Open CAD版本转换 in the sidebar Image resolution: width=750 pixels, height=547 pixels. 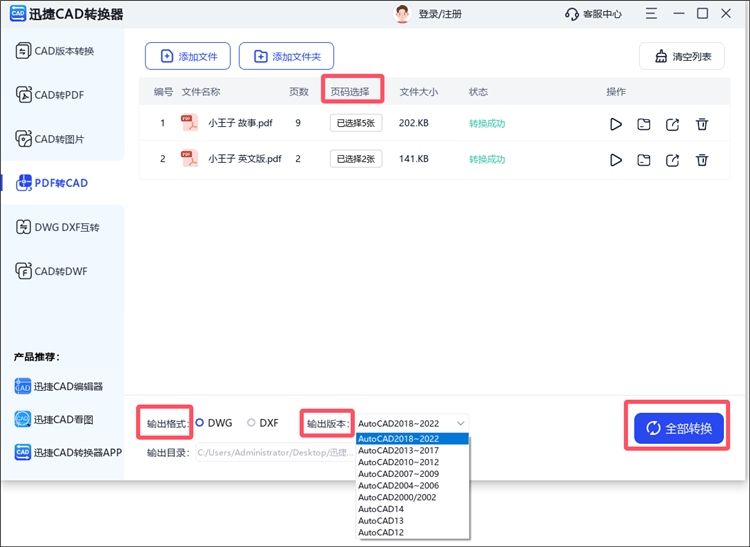[55, 51]
